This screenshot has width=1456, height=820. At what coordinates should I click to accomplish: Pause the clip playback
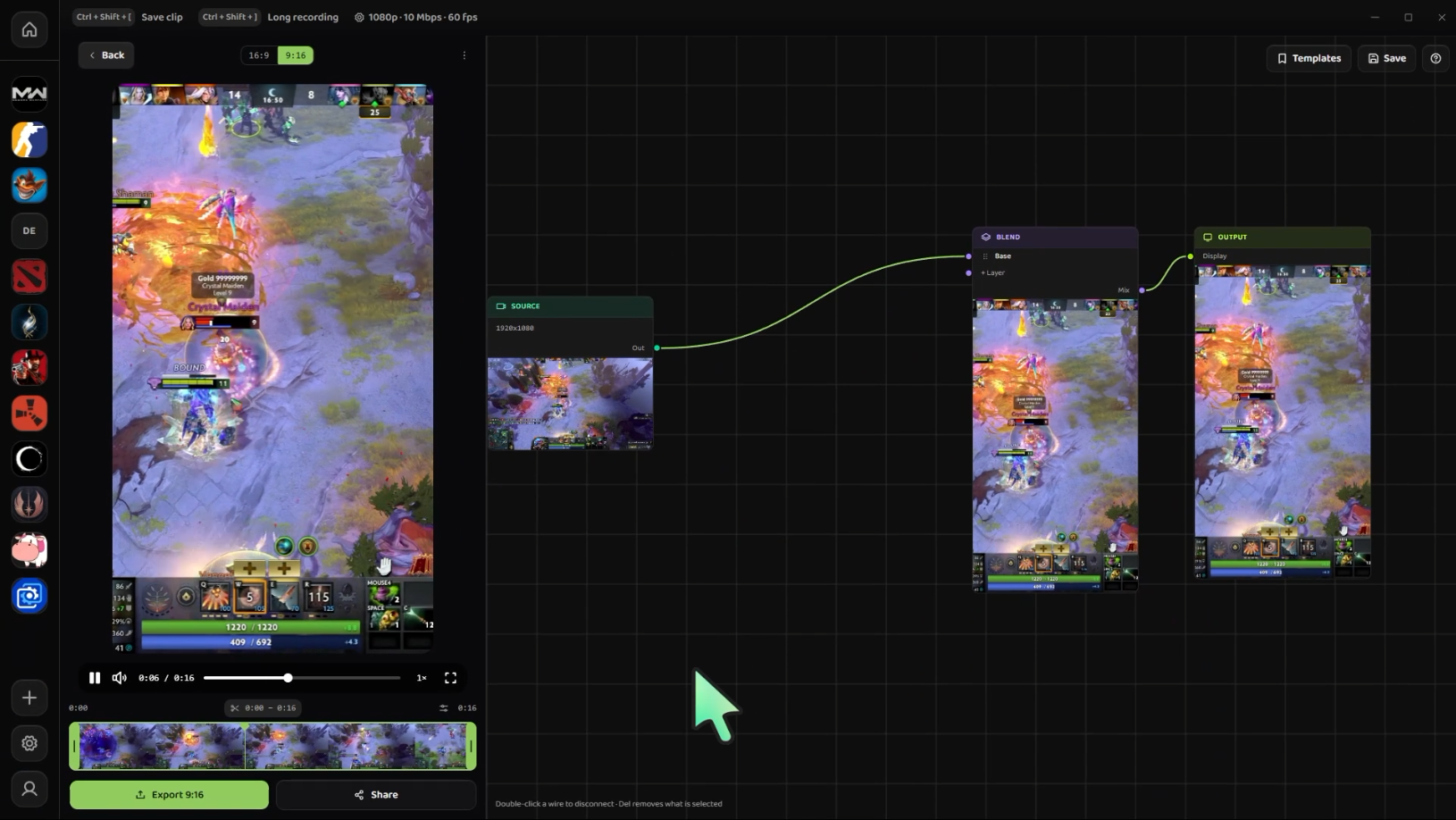[x=95, y=678]
